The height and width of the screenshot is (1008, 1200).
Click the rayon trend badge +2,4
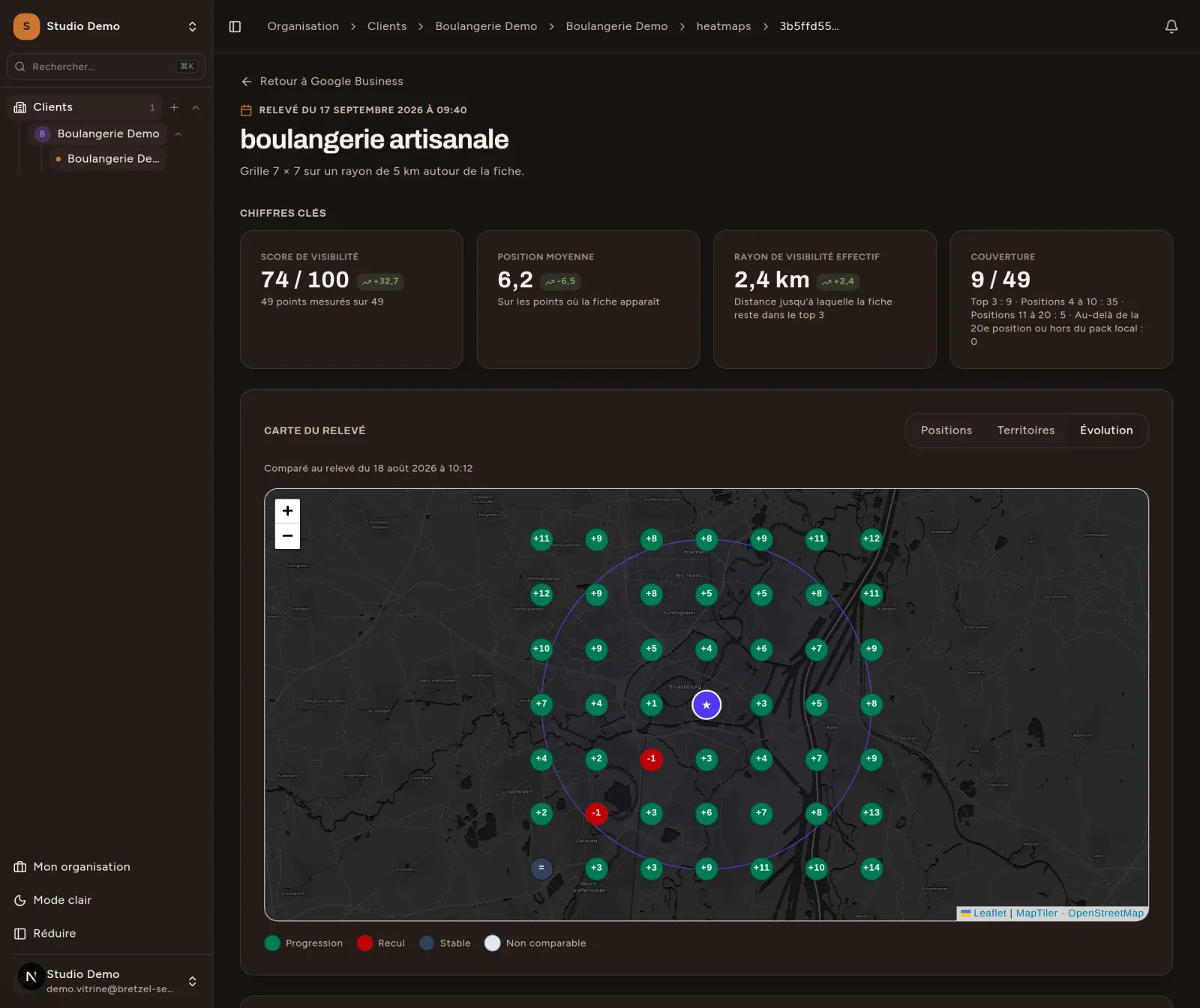pyautogui.click(x=838, y=281)
